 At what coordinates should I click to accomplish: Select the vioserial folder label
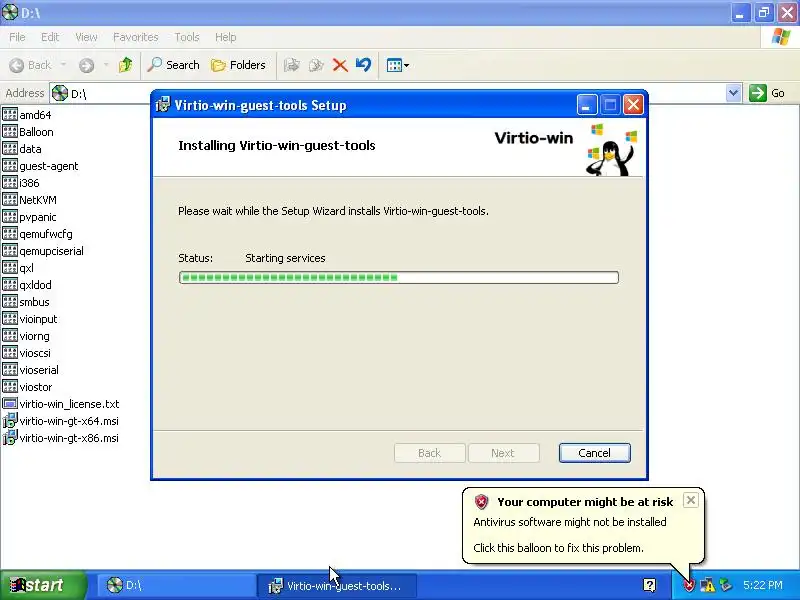coord(39,370)
